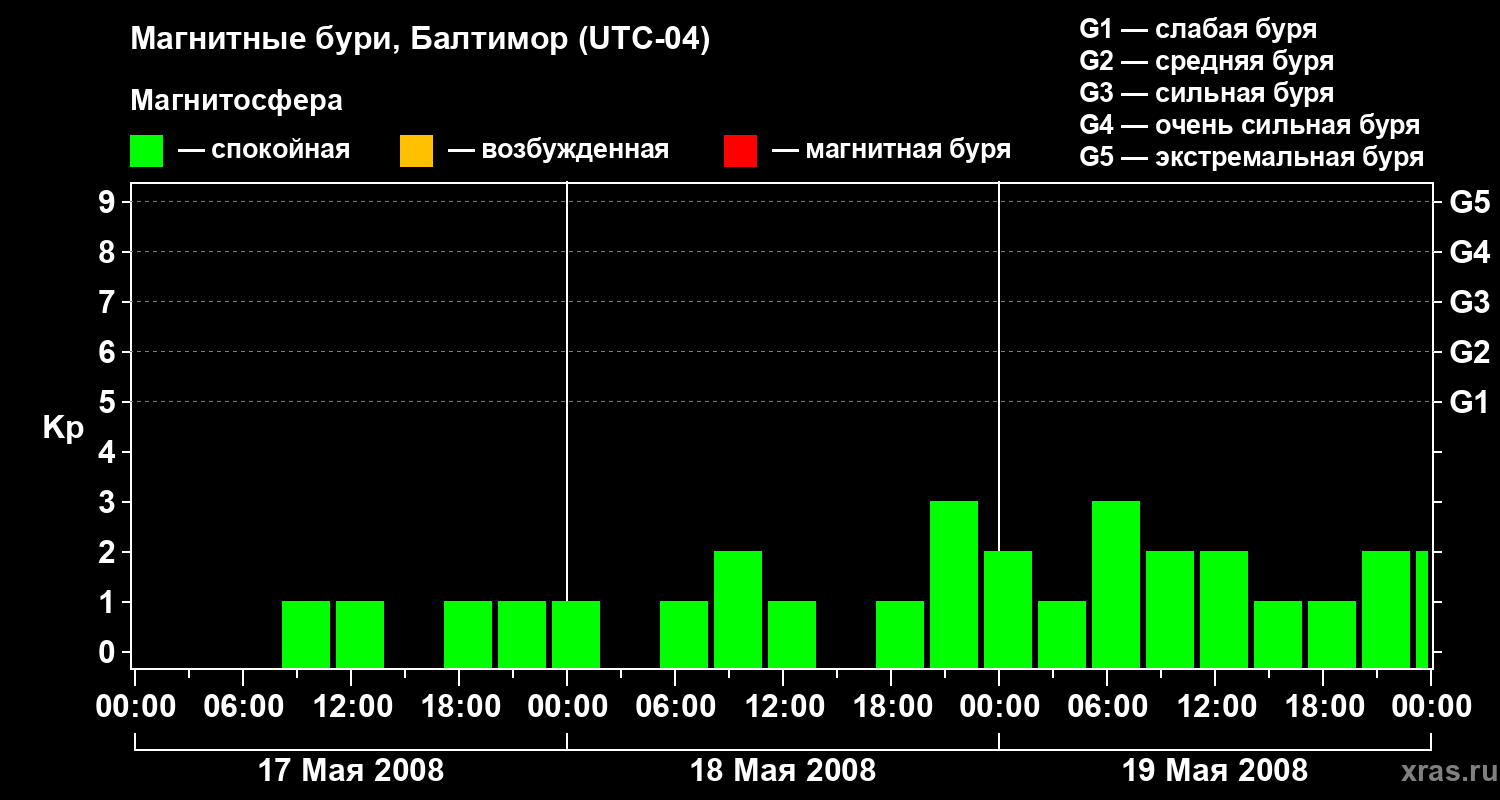Click the 'G5 — экстремальная буря' legend line

1252,157
